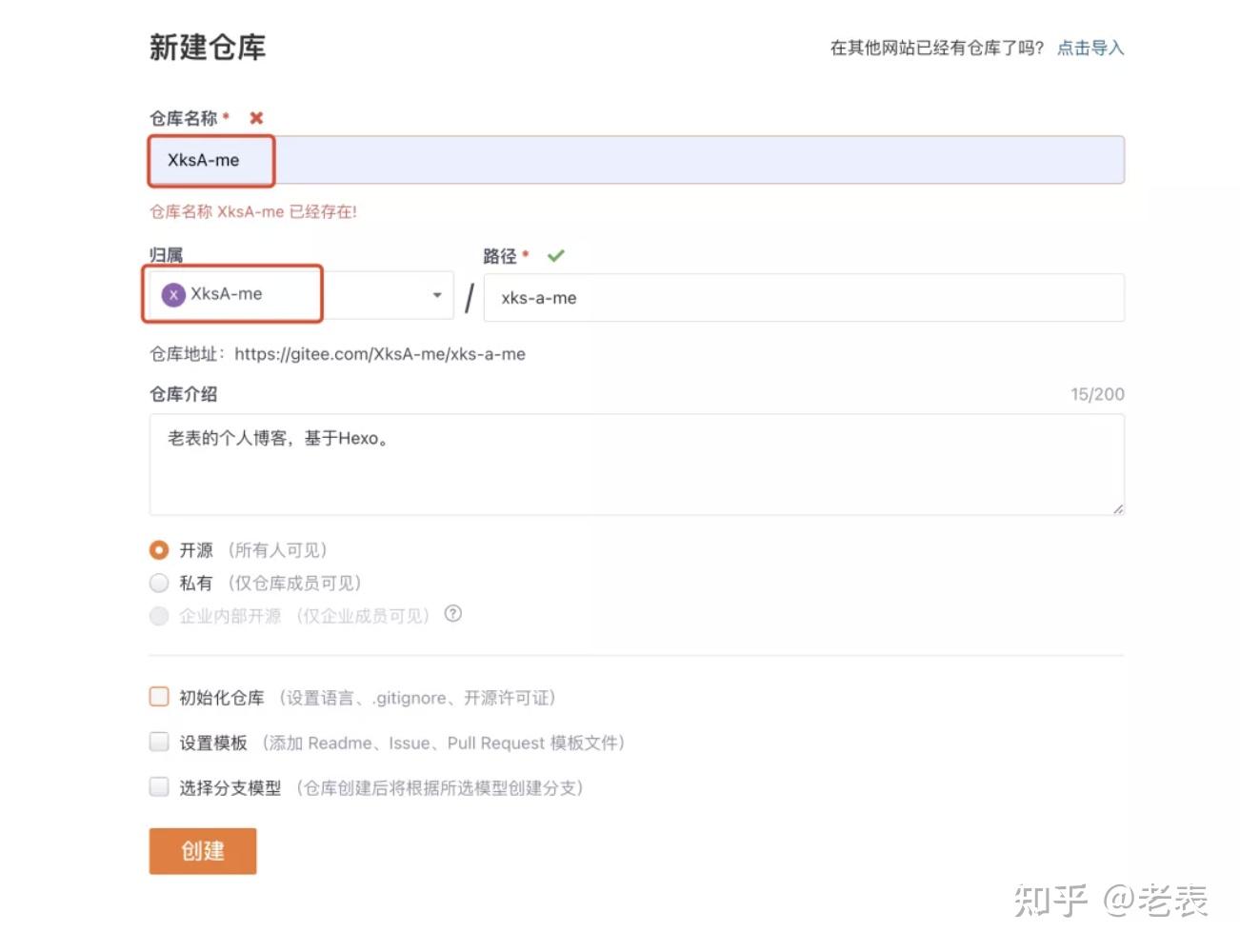Check the 选择分支模型 option

(x=158, y=786)
